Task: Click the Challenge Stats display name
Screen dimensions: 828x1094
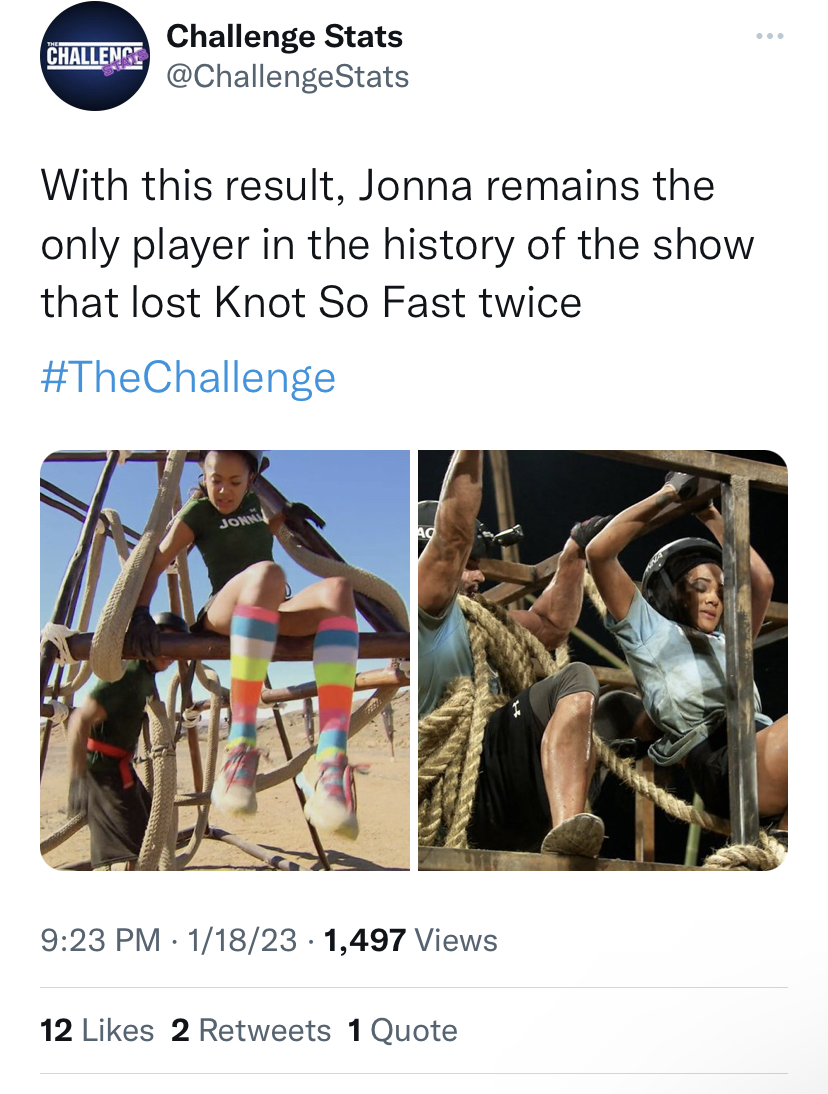Action: (x=285, y=36)
